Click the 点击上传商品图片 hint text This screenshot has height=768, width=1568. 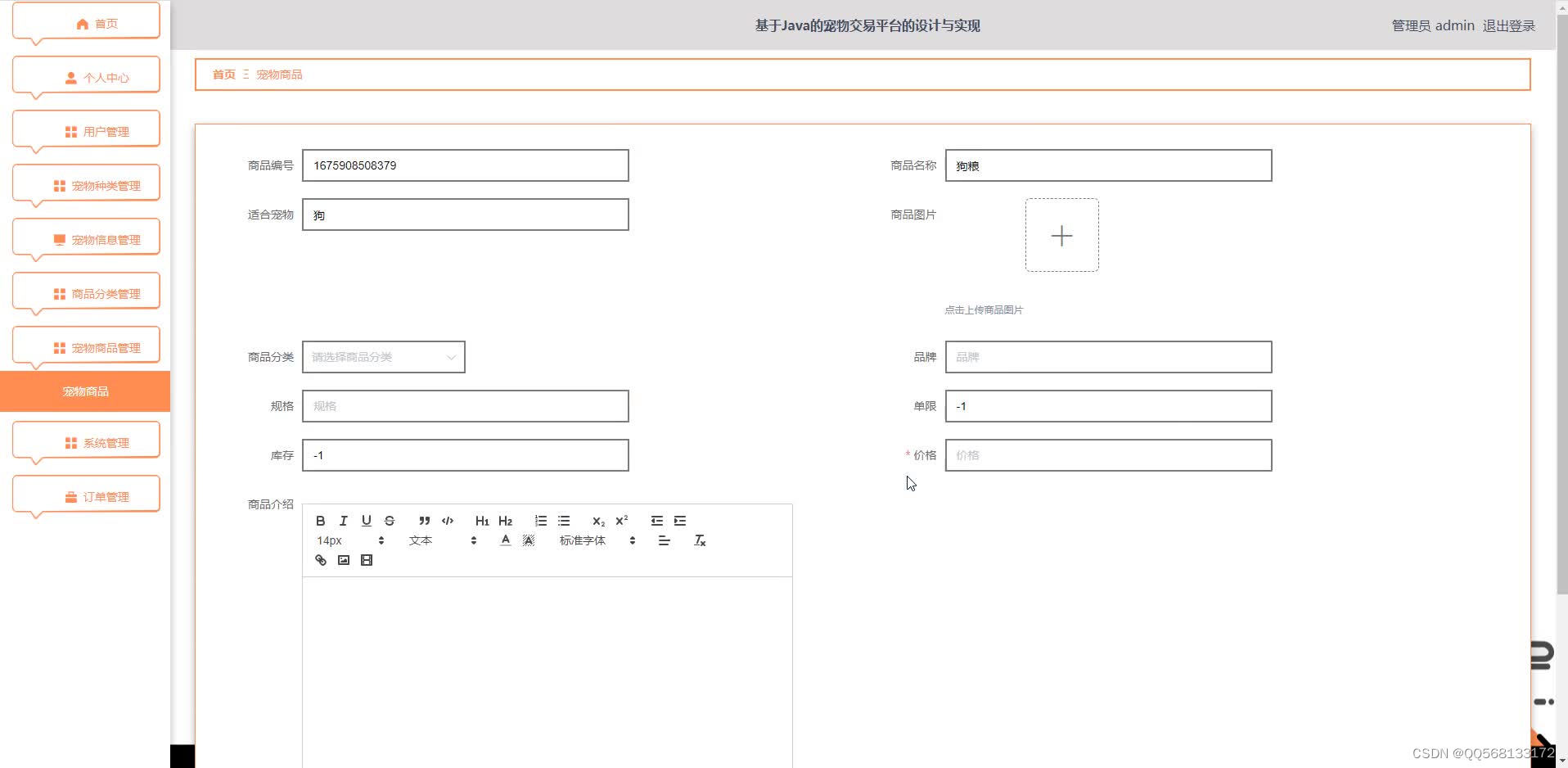point(984,309)
